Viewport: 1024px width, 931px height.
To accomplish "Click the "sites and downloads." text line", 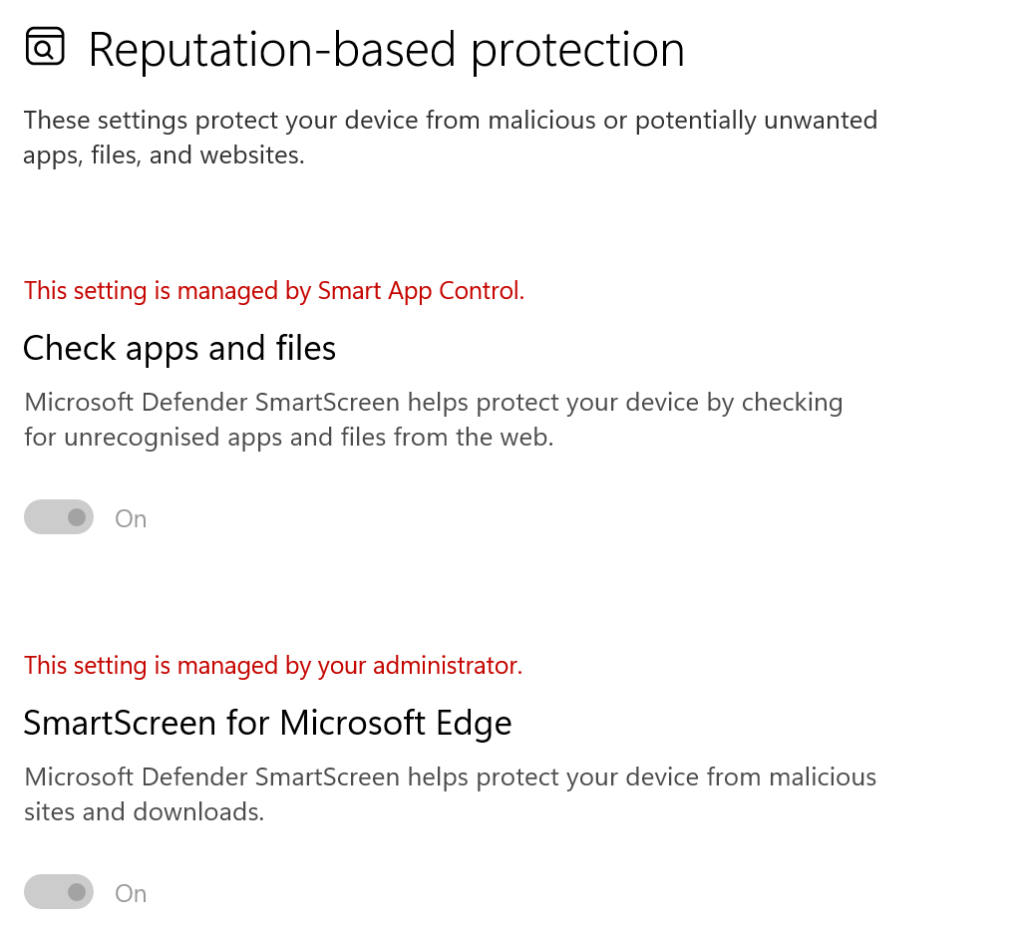I will [x=144, y=811].
